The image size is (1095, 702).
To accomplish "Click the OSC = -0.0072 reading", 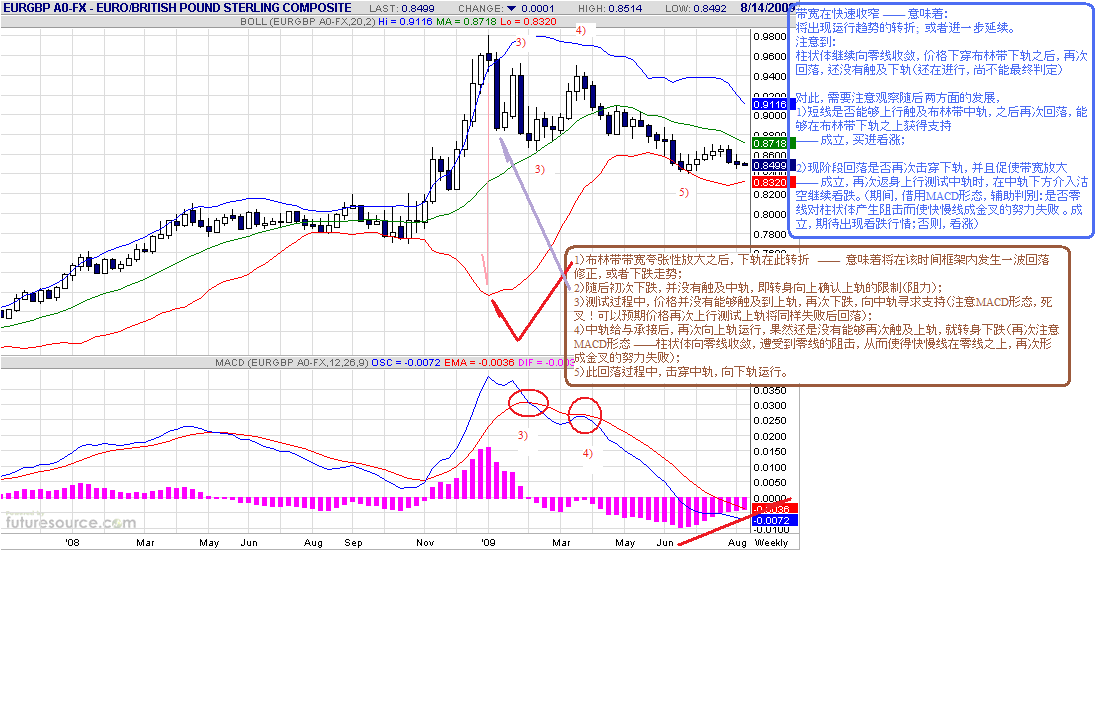I will [406, 363].
